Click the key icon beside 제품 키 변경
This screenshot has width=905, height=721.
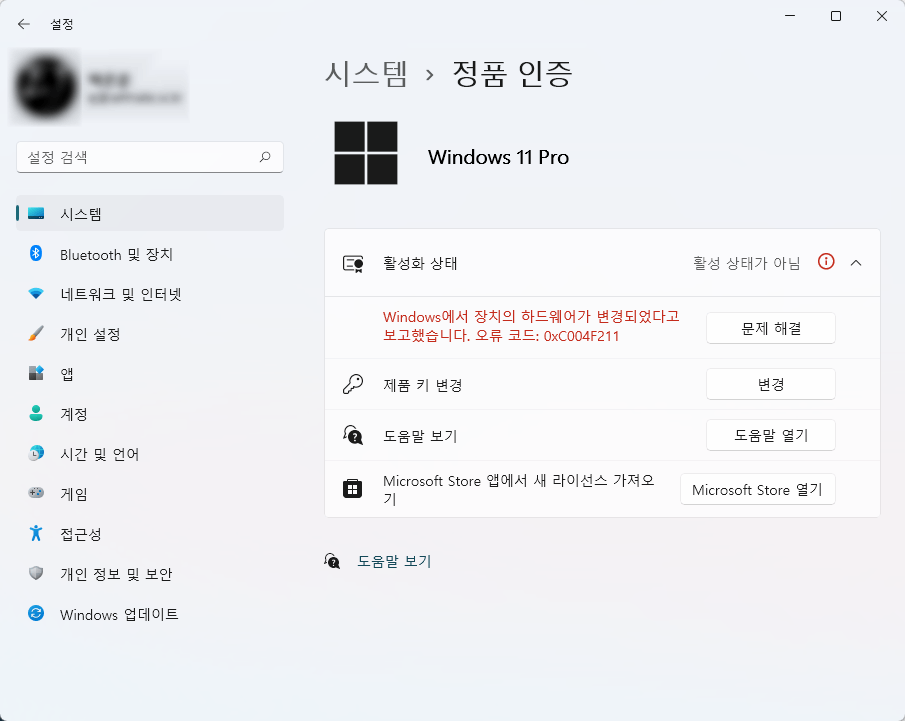(353, 384)
